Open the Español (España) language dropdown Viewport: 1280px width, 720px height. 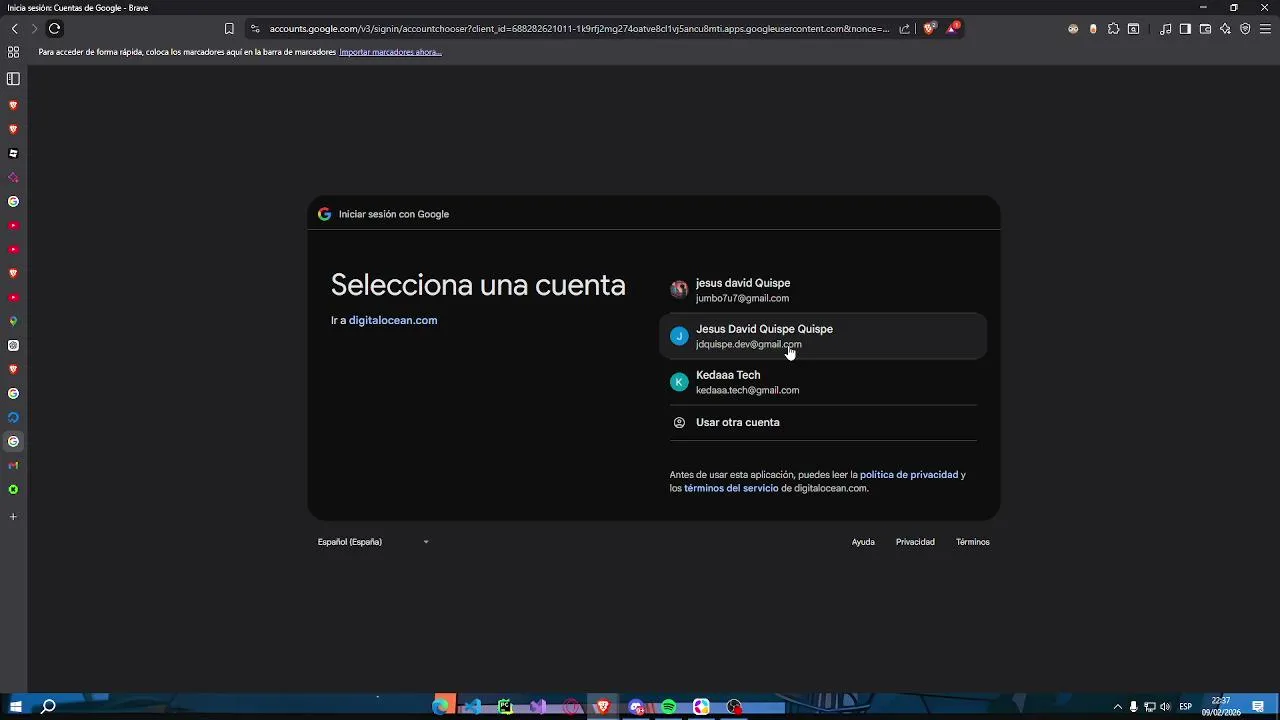pyautogui.click(x=373, y=542)
